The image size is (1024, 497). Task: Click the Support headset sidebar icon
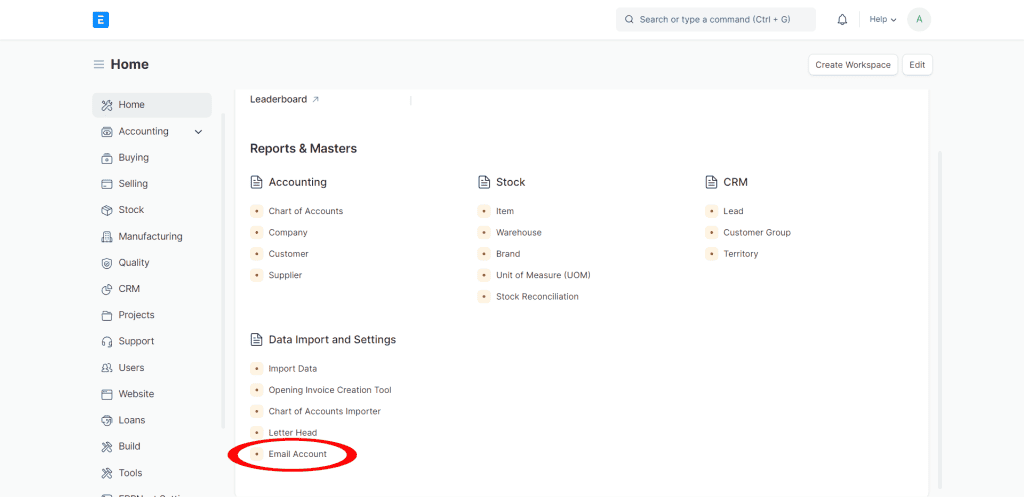coord(107,342)
